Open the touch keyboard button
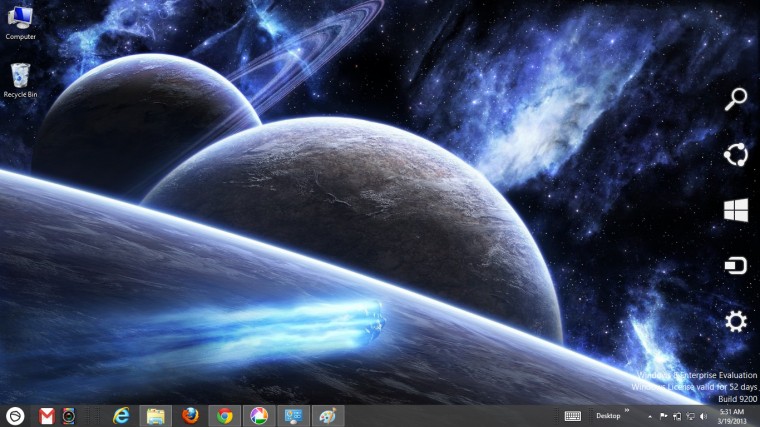This screenshot has width=760, height=427. 572,416
